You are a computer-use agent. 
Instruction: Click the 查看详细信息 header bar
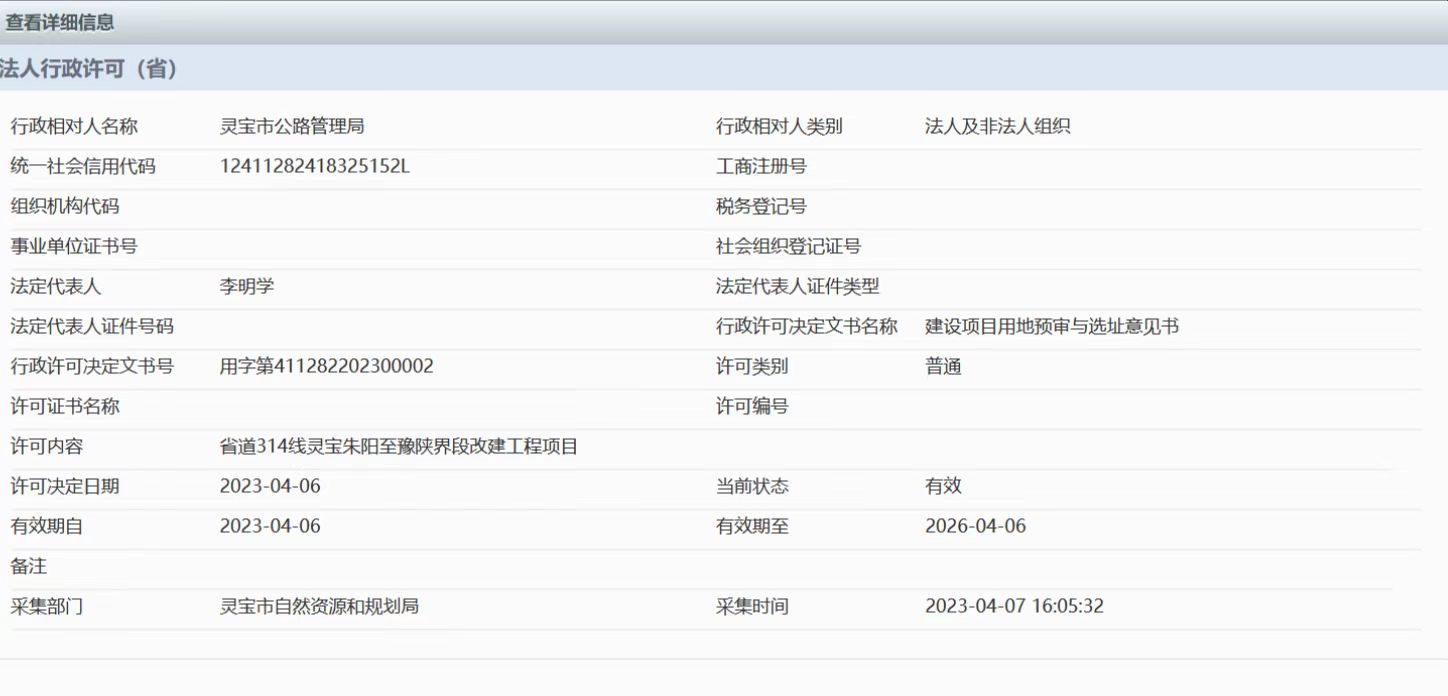click(60, 20)
